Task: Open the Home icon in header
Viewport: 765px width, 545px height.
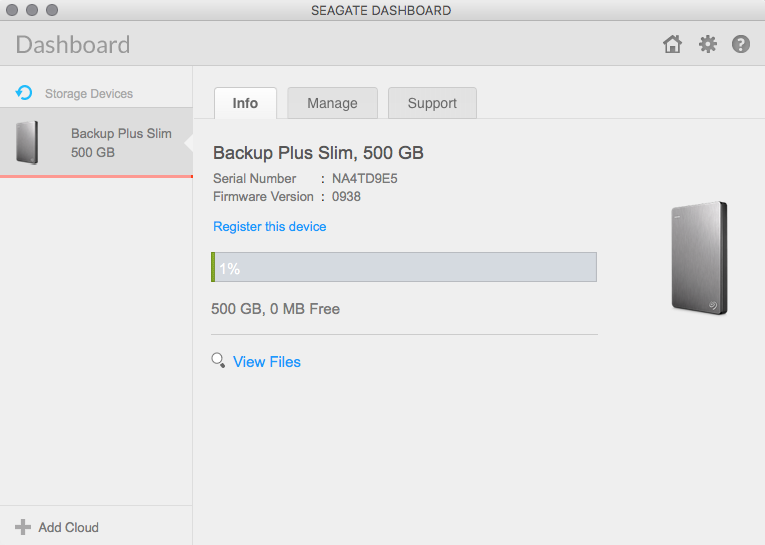Action: (672, 44)
